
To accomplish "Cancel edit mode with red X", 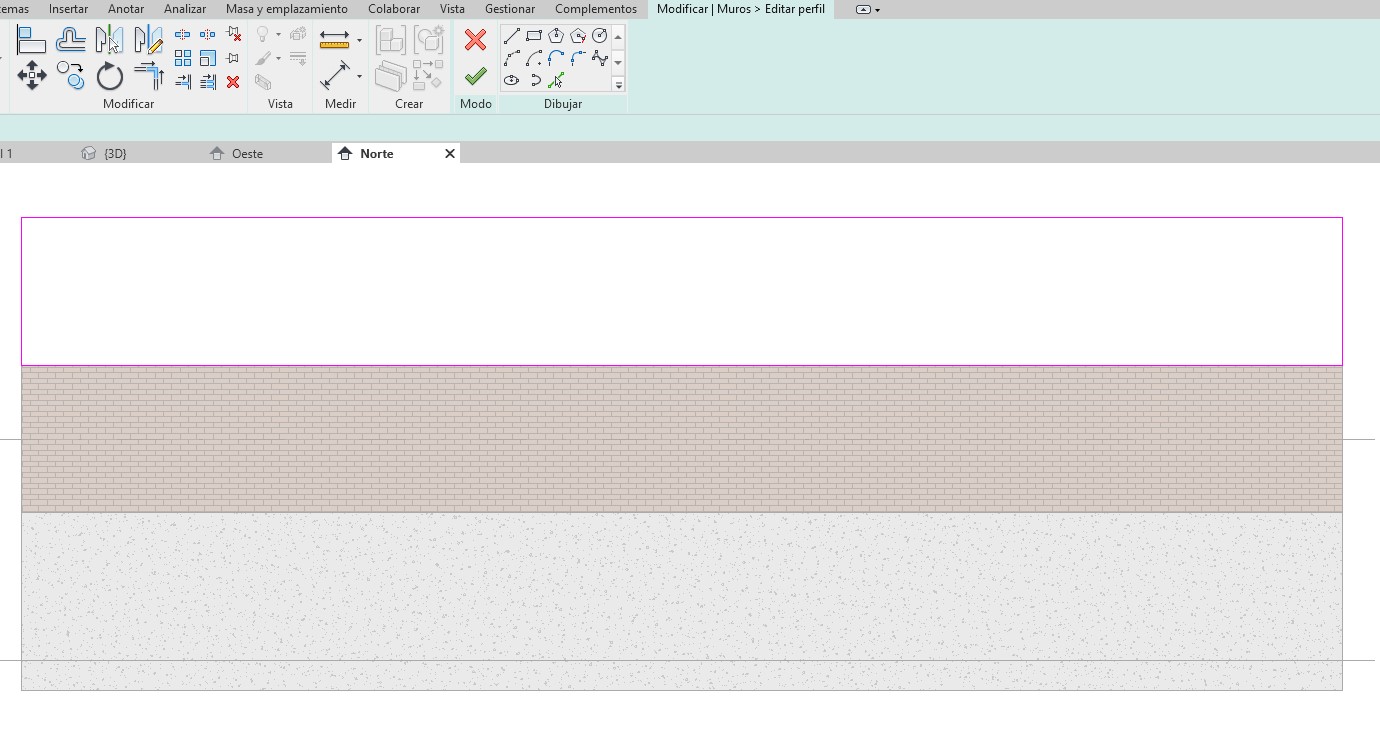I will coord(475,40).
